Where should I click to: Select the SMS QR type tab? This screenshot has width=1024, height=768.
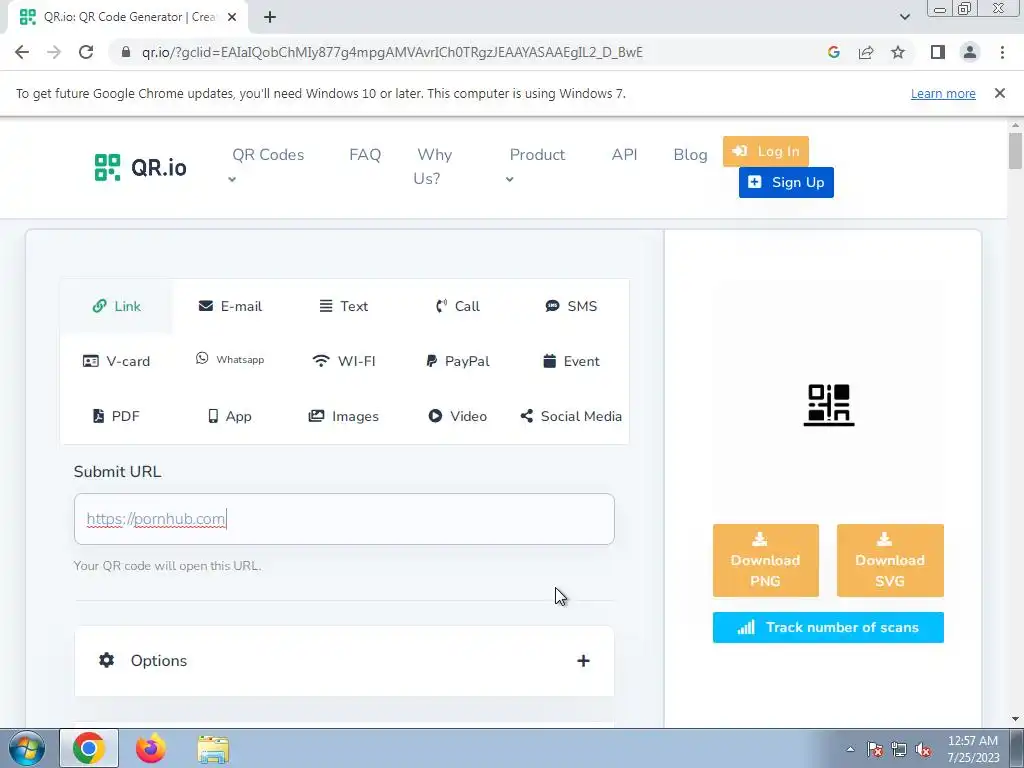click(x=571, y=306)
